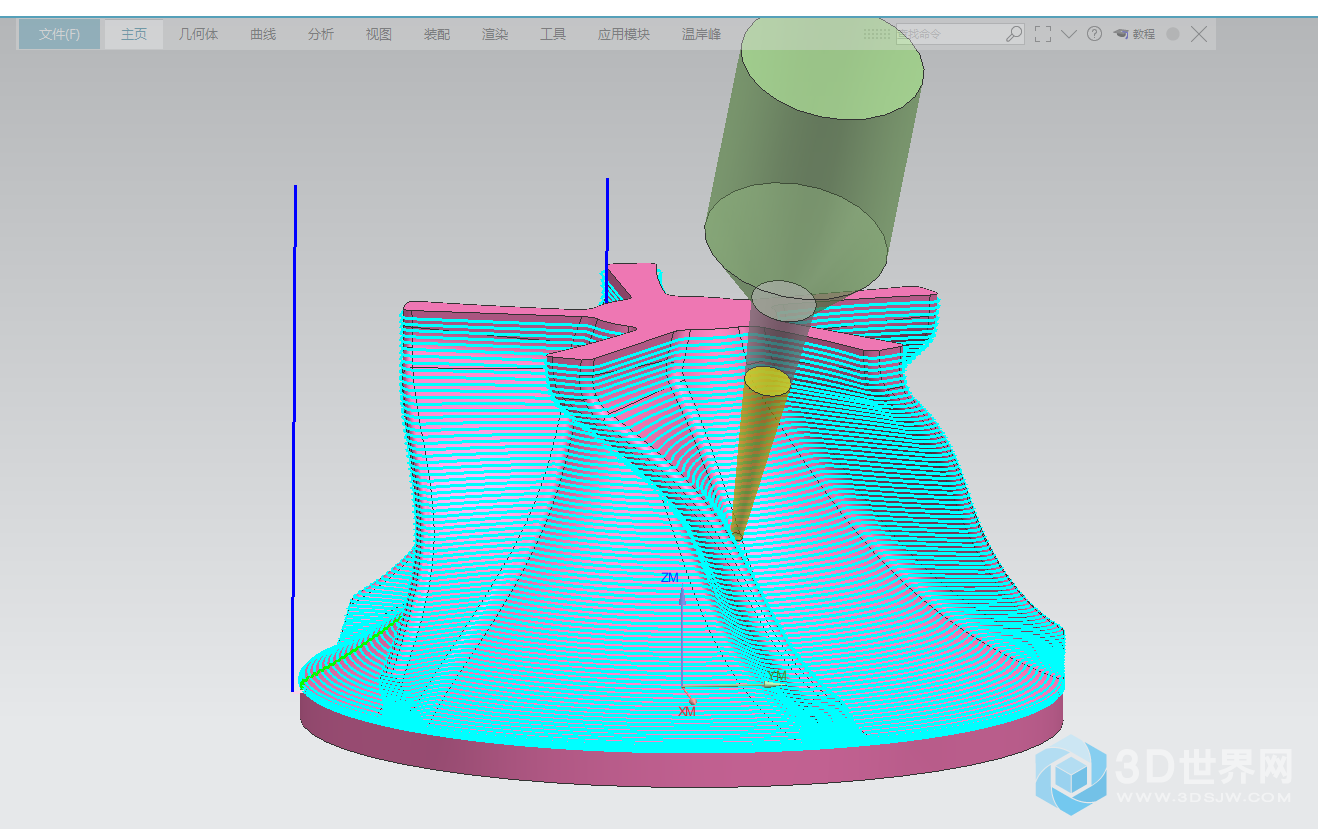Open the 视图 tab
The height and width of the screenshot is (829, 1318).
379,34
